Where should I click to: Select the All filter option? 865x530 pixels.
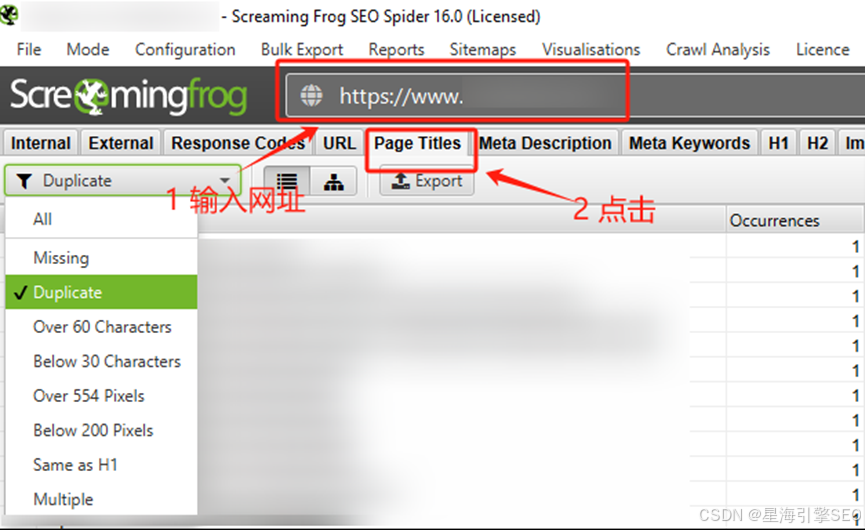click(102, 220)
